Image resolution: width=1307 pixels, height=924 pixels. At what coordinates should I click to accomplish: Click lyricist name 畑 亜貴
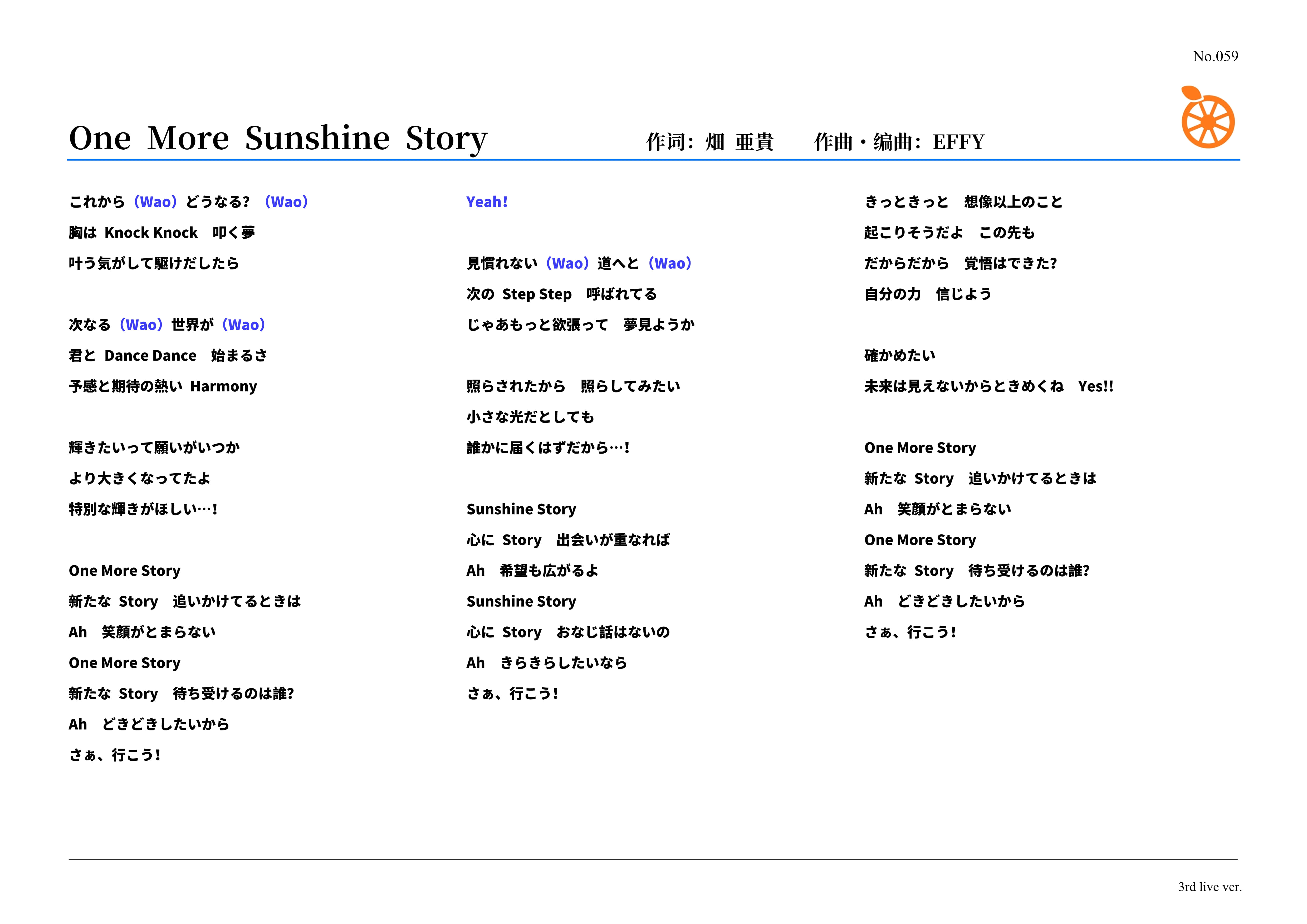pyautogui.click(x=739, y=142)
